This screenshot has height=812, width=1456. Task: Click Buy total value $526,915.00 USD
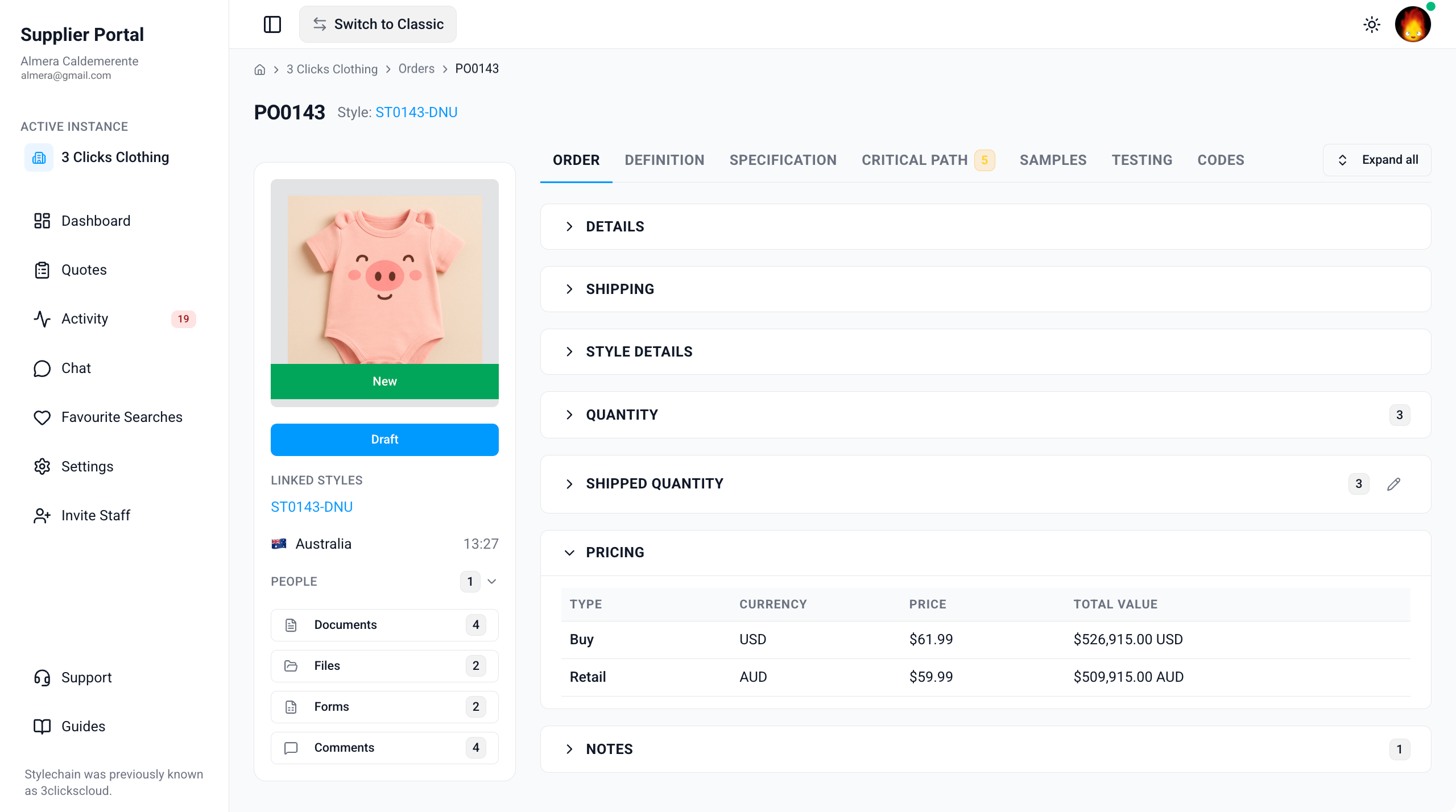coord(1128,640)
